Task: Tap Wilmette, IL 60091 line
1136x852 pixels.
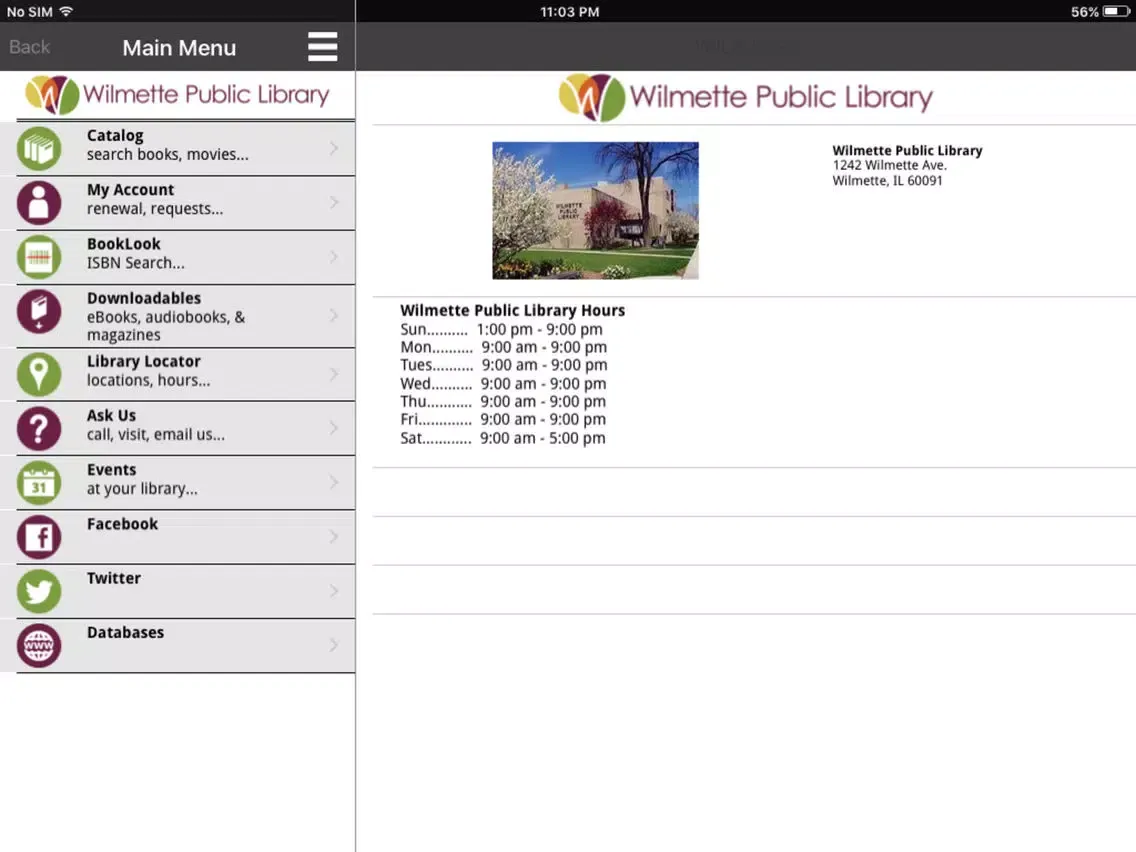Action: coord(888,180)
